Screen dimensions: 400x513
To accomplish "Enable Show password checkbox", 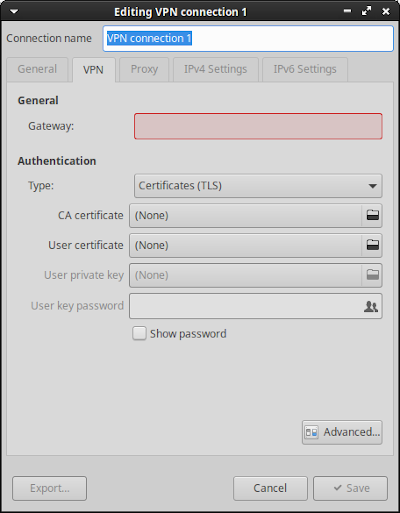I will (x=139, y=333).
